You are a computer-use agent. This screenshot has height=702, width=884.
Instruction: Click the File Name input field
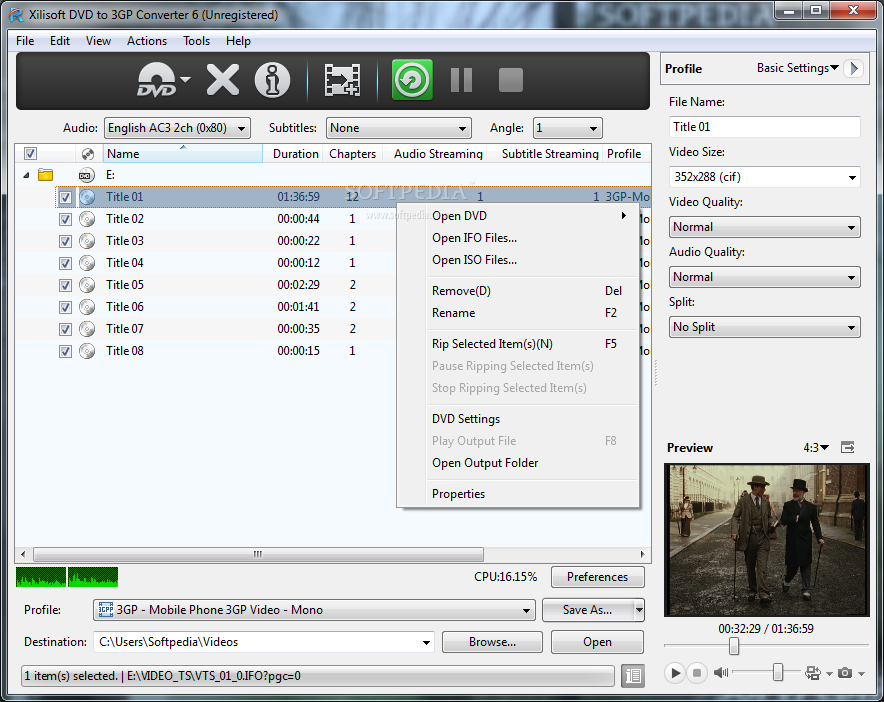click(x=764, y=127)
